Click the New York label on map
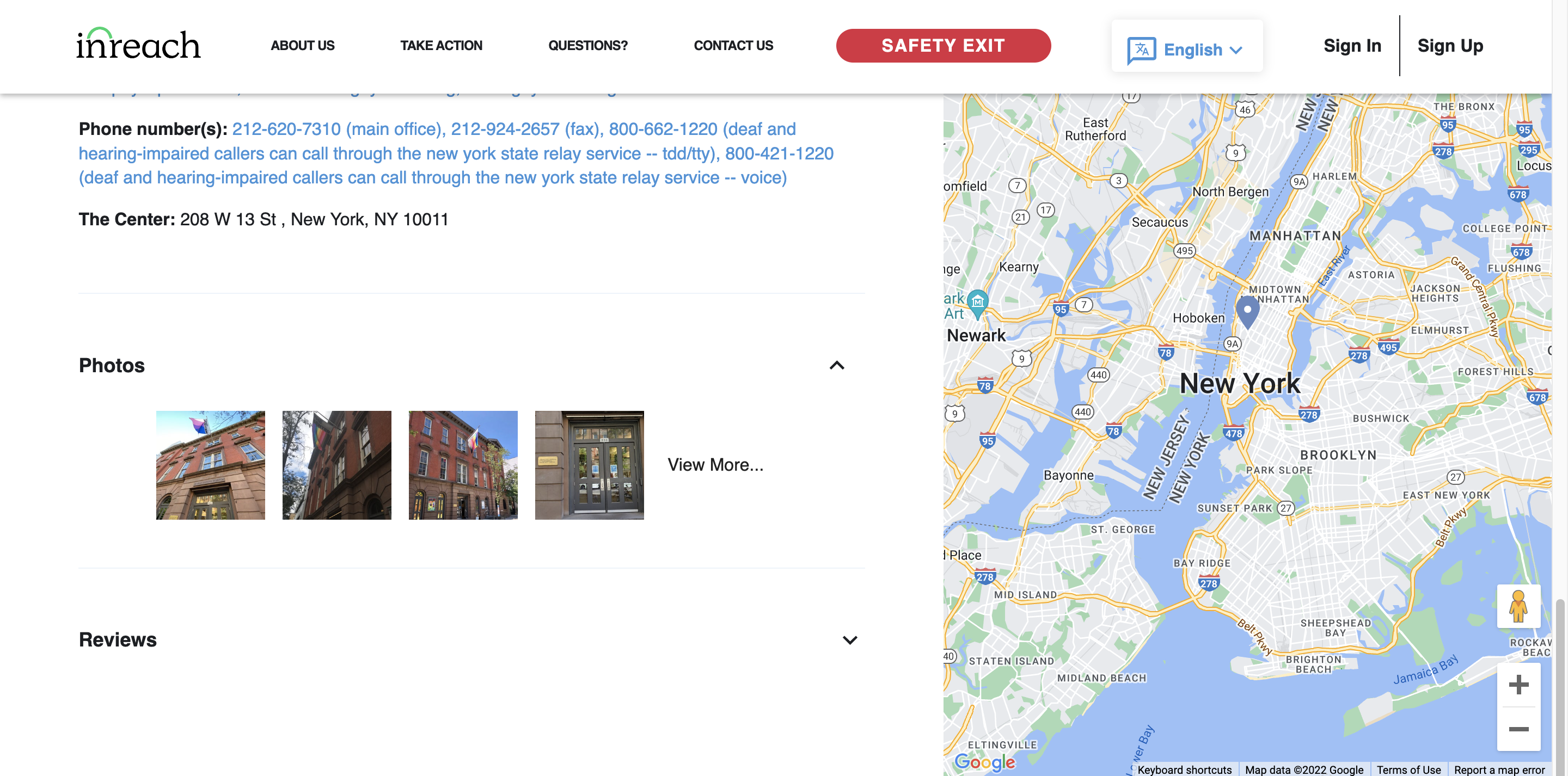Viewport: 1568px width, 776px height. click(x=1239, y=384)
